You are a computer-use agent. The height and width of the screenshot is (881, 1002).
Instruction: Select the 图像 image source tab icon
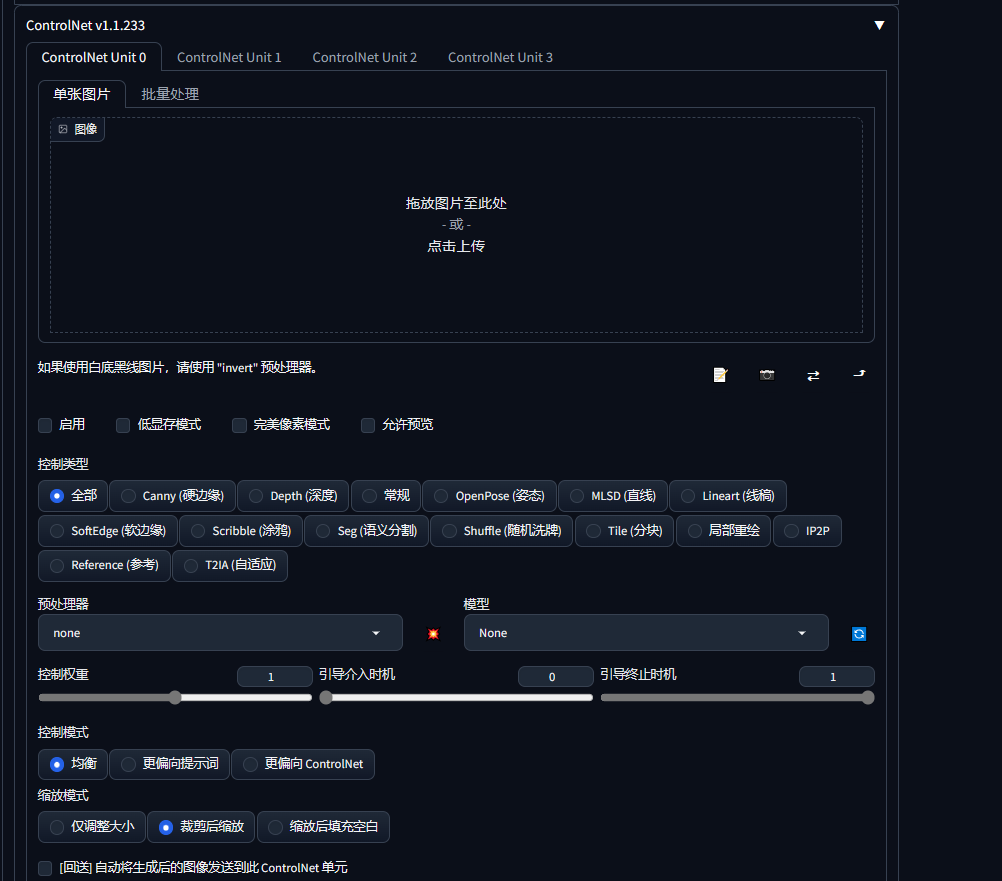(77, 129)
